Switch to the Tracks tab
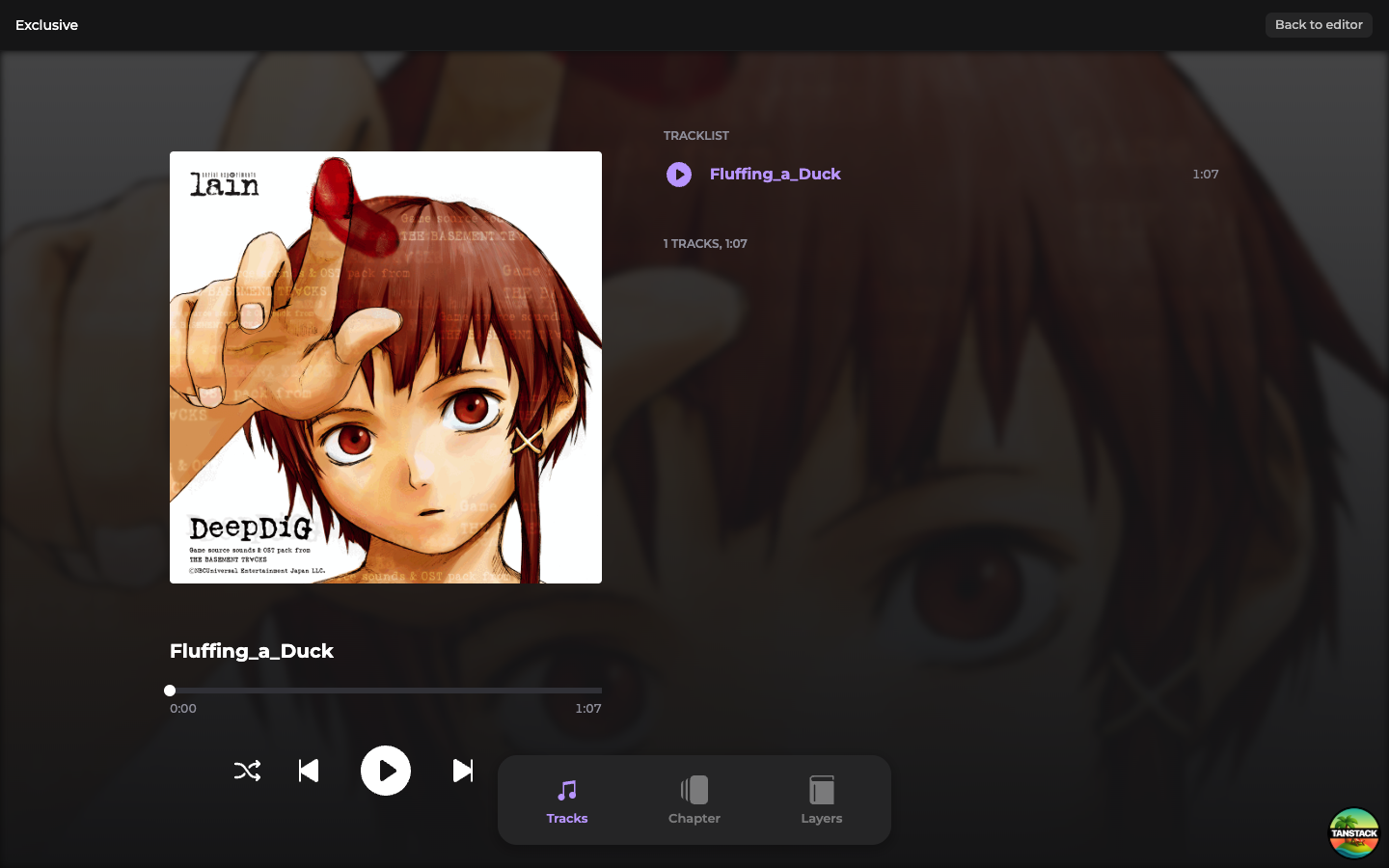This screenshot has width=1389, height=868. 567,800
